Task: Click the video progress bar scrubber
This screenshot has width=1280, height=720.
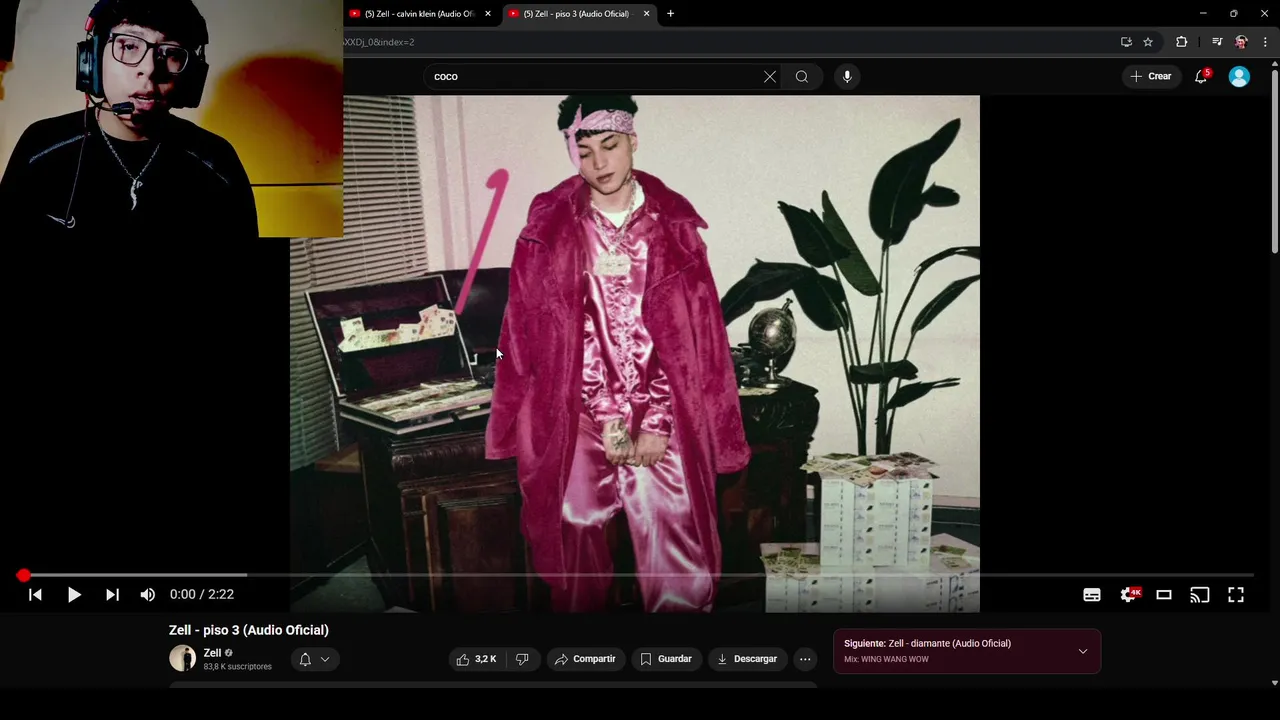Action: 23,575
